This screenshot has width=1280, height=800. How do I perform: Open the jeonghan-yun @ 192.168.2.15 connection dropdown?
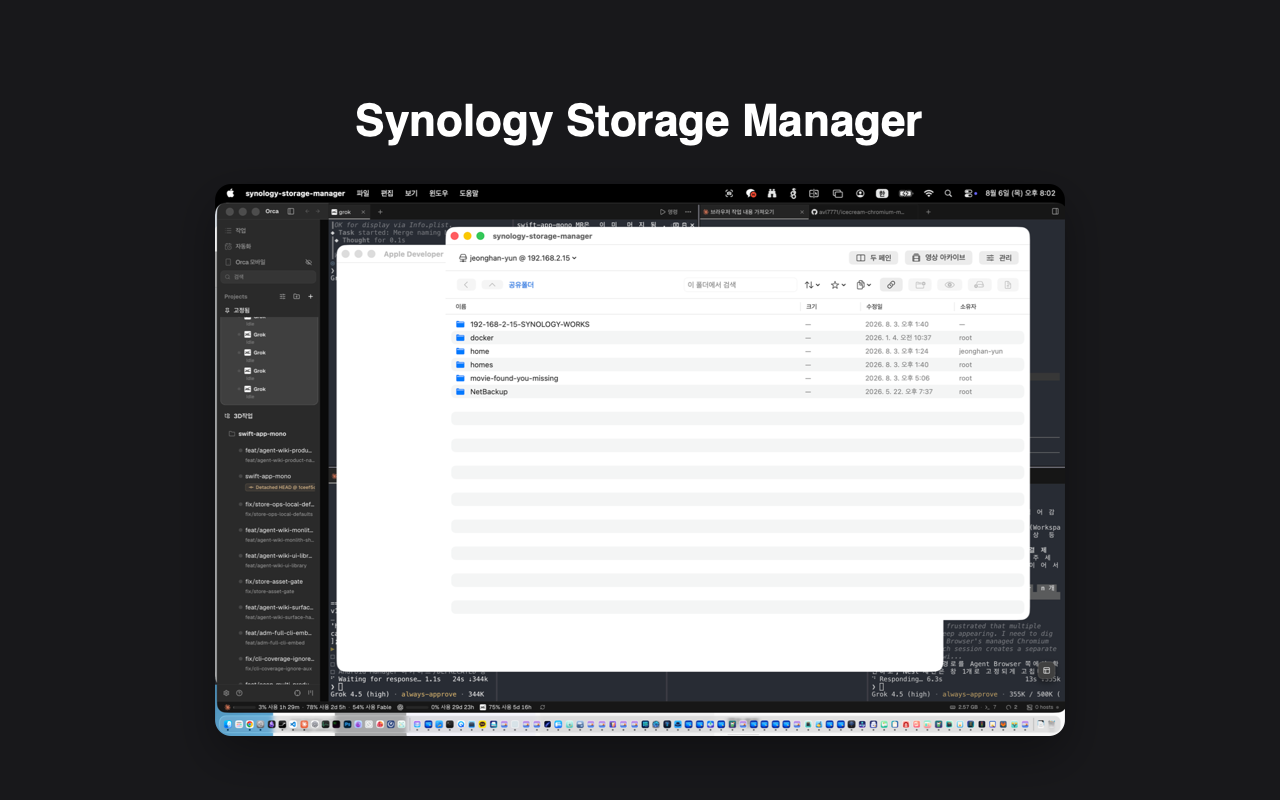[x=518, y=258]
